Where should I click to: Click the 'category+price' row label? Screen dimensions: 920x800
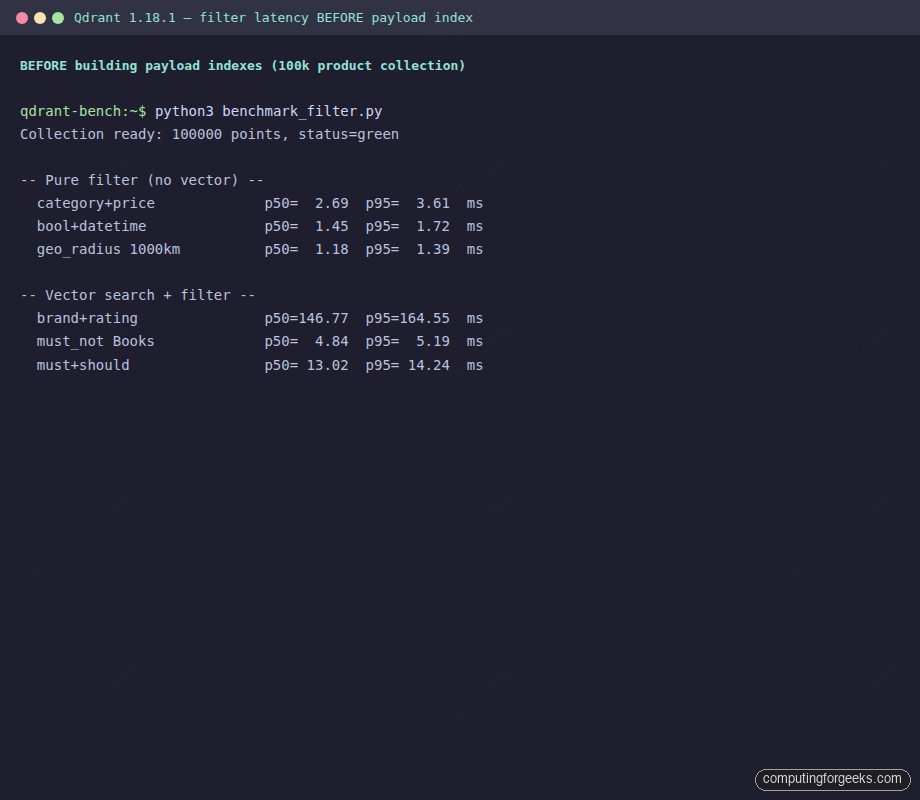pyautogui.click(x=96, y=203)
